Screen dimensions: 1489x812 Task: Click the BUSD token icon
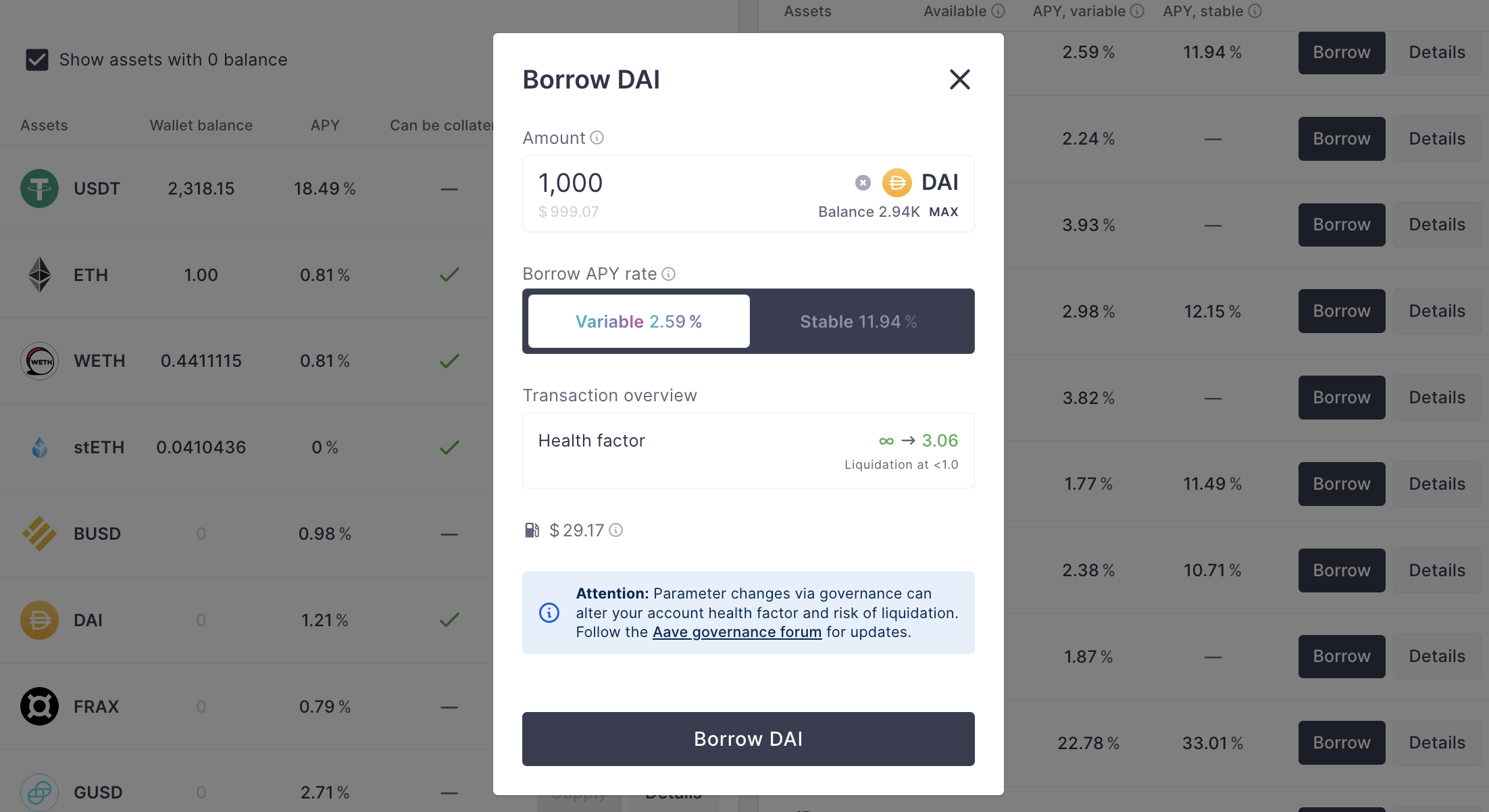[x=39, y=534]
